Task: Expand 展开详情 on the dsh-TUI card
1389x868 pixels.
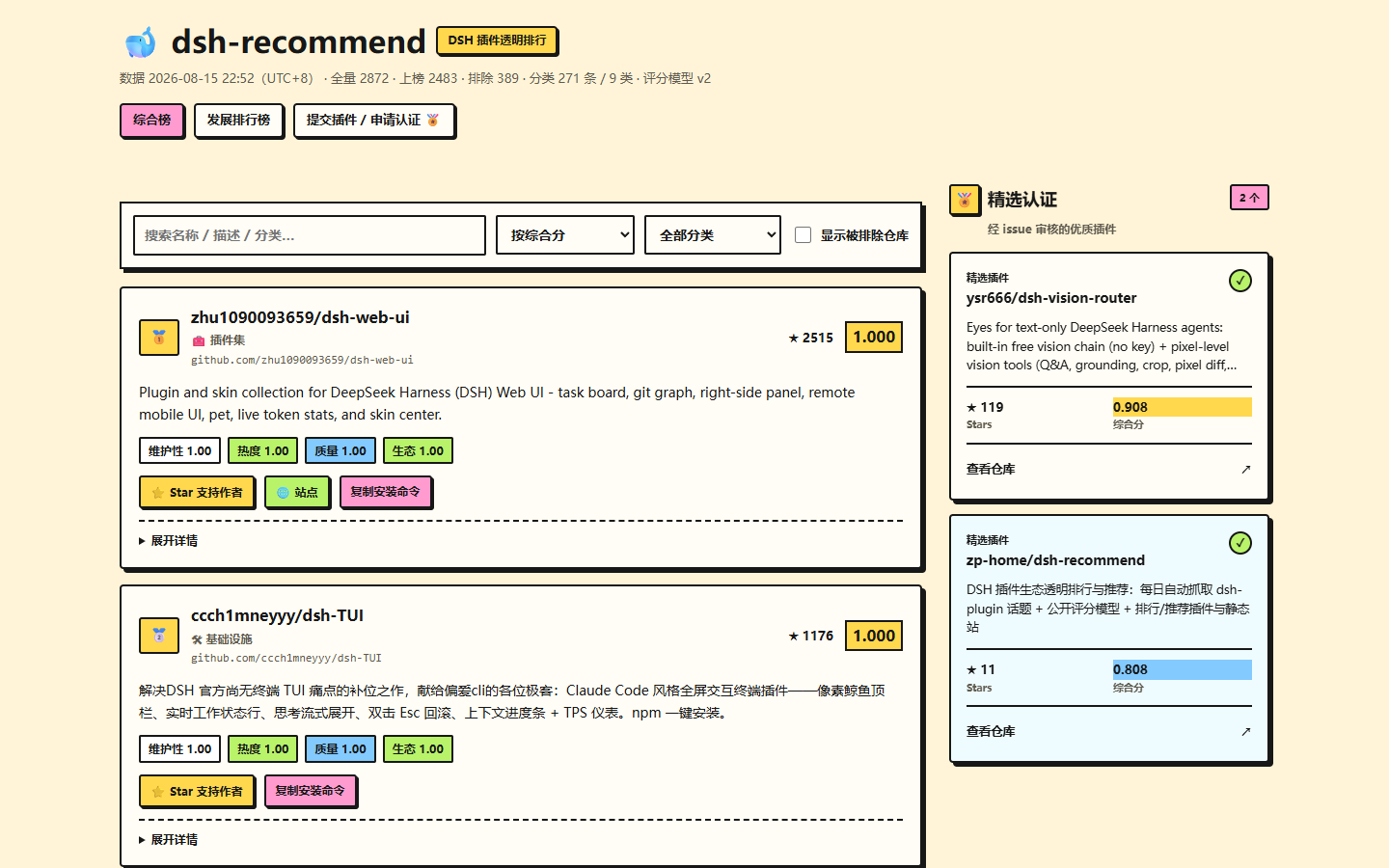Action: pyautogui.click(x=169, y=840)
